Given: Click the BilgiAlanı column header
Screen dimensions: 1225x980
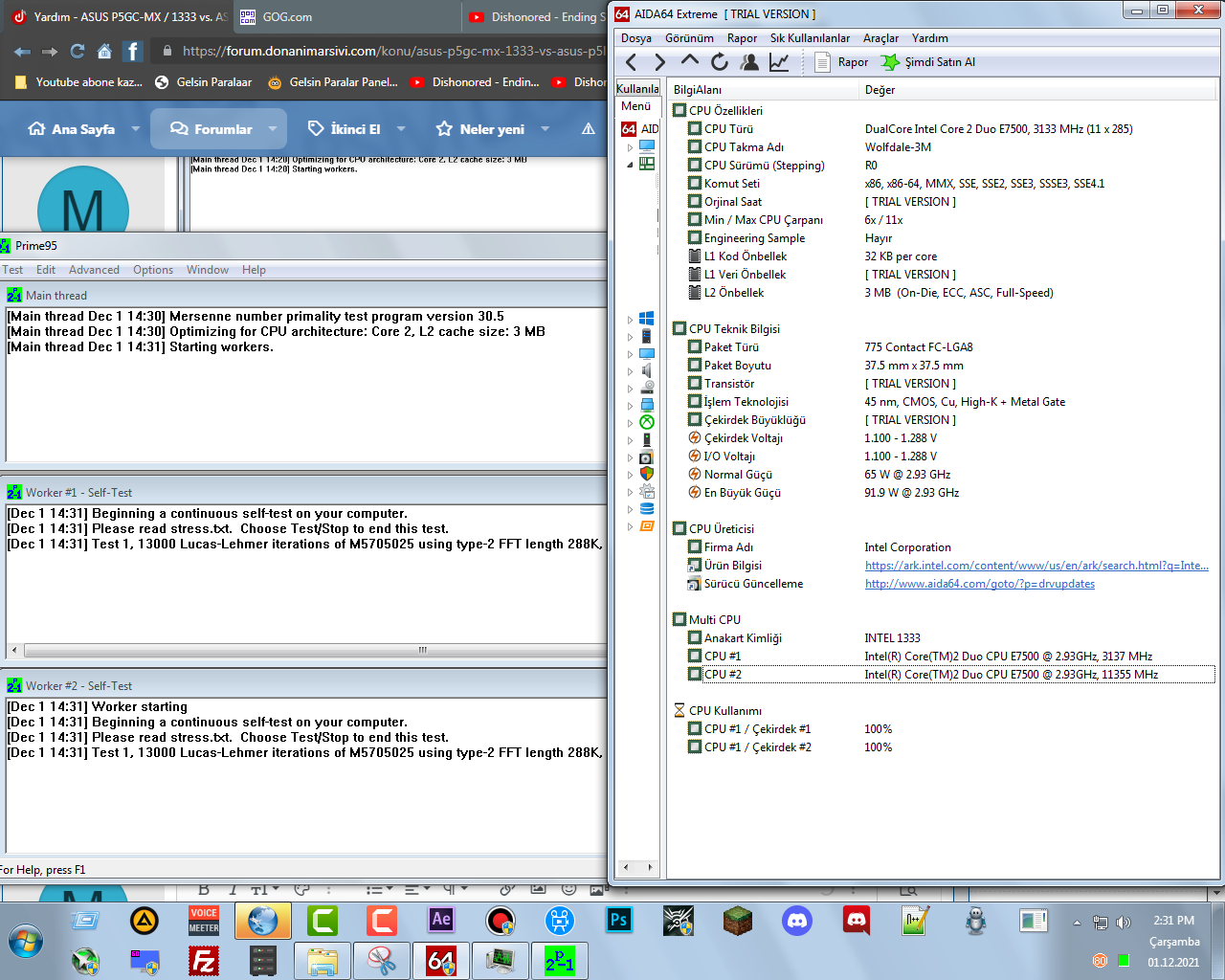Looking at the screenshot, I should [763, 90].
